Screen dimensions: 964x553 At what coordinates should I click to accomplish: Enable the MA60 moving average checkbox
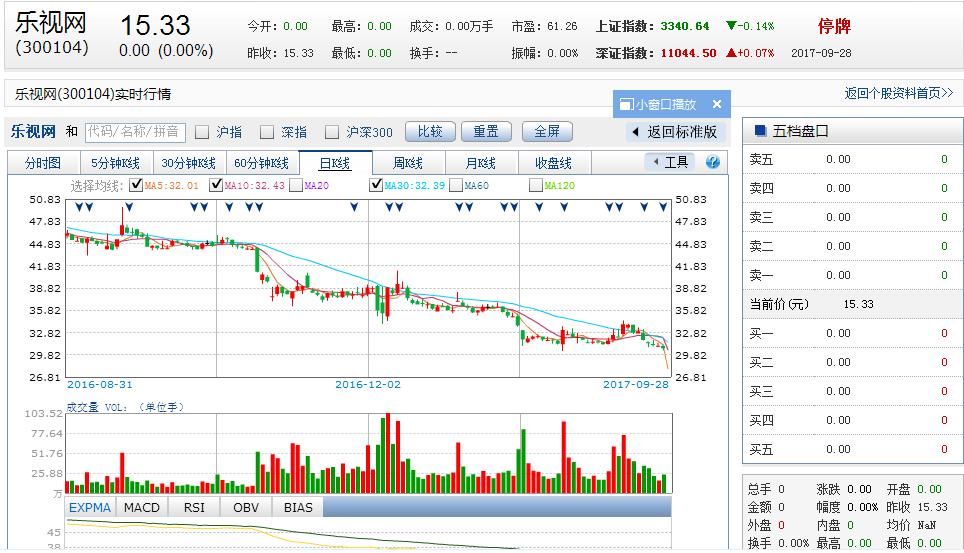tap(456, 185)
